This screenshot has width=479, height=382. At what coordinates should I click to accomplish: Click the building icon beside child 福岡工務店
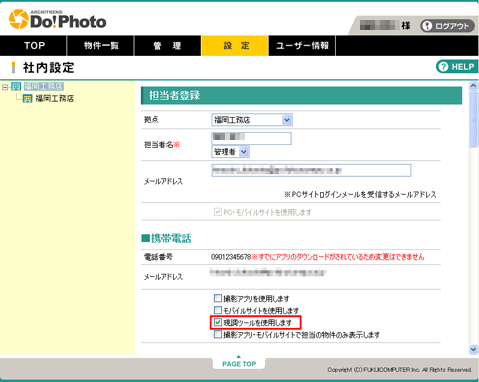[x=27, y=99]
